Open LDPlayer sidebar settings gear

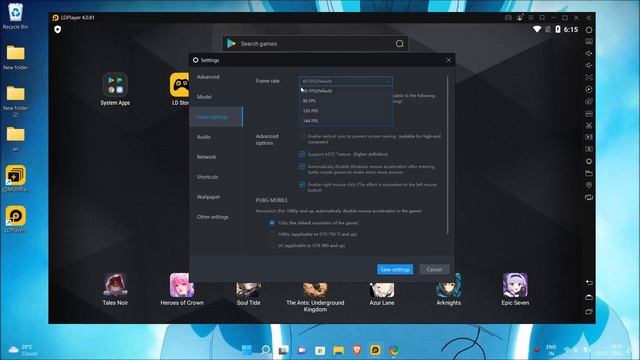(589, 30)
